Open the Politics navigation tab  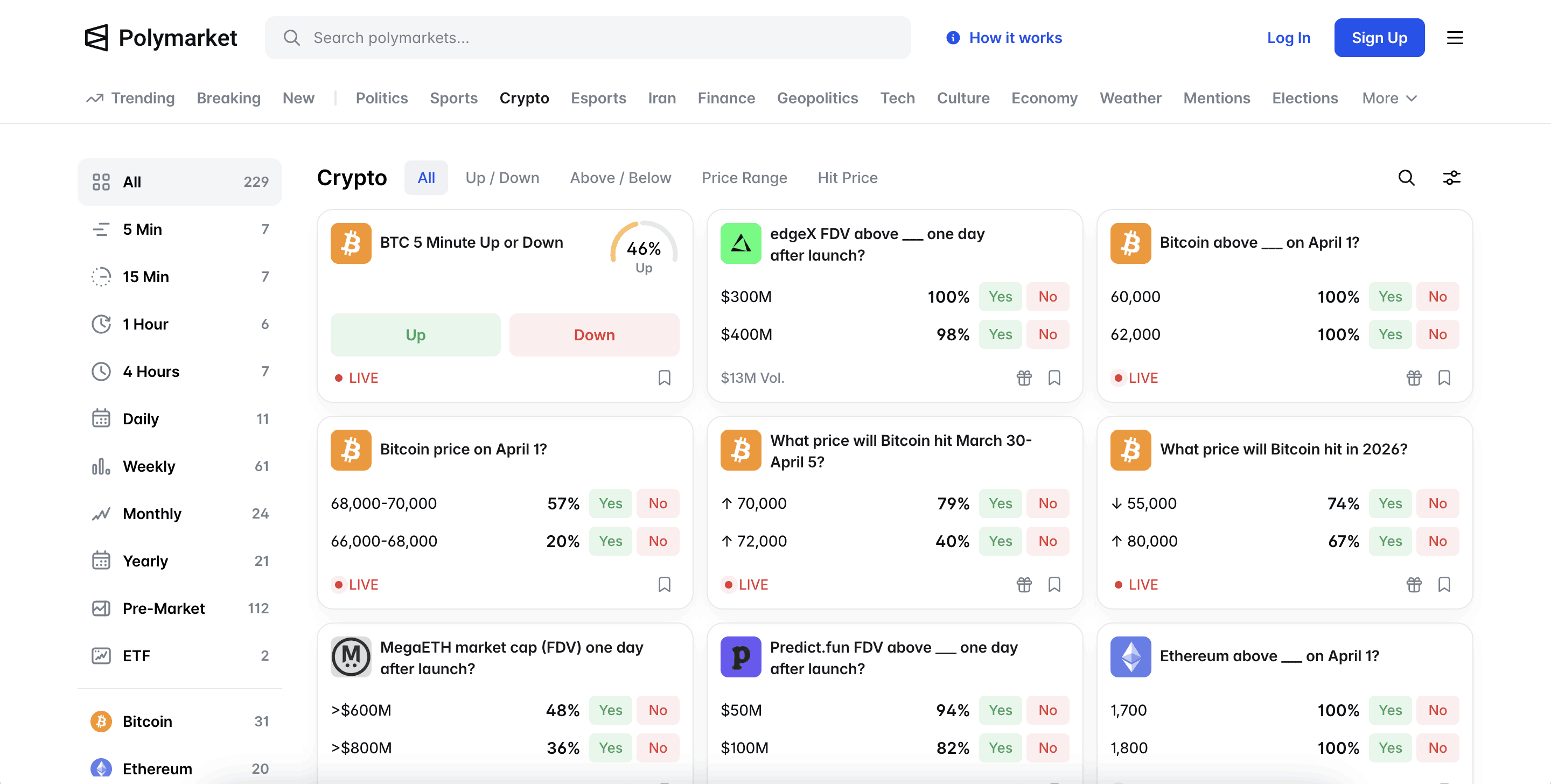tap(382, 98)
